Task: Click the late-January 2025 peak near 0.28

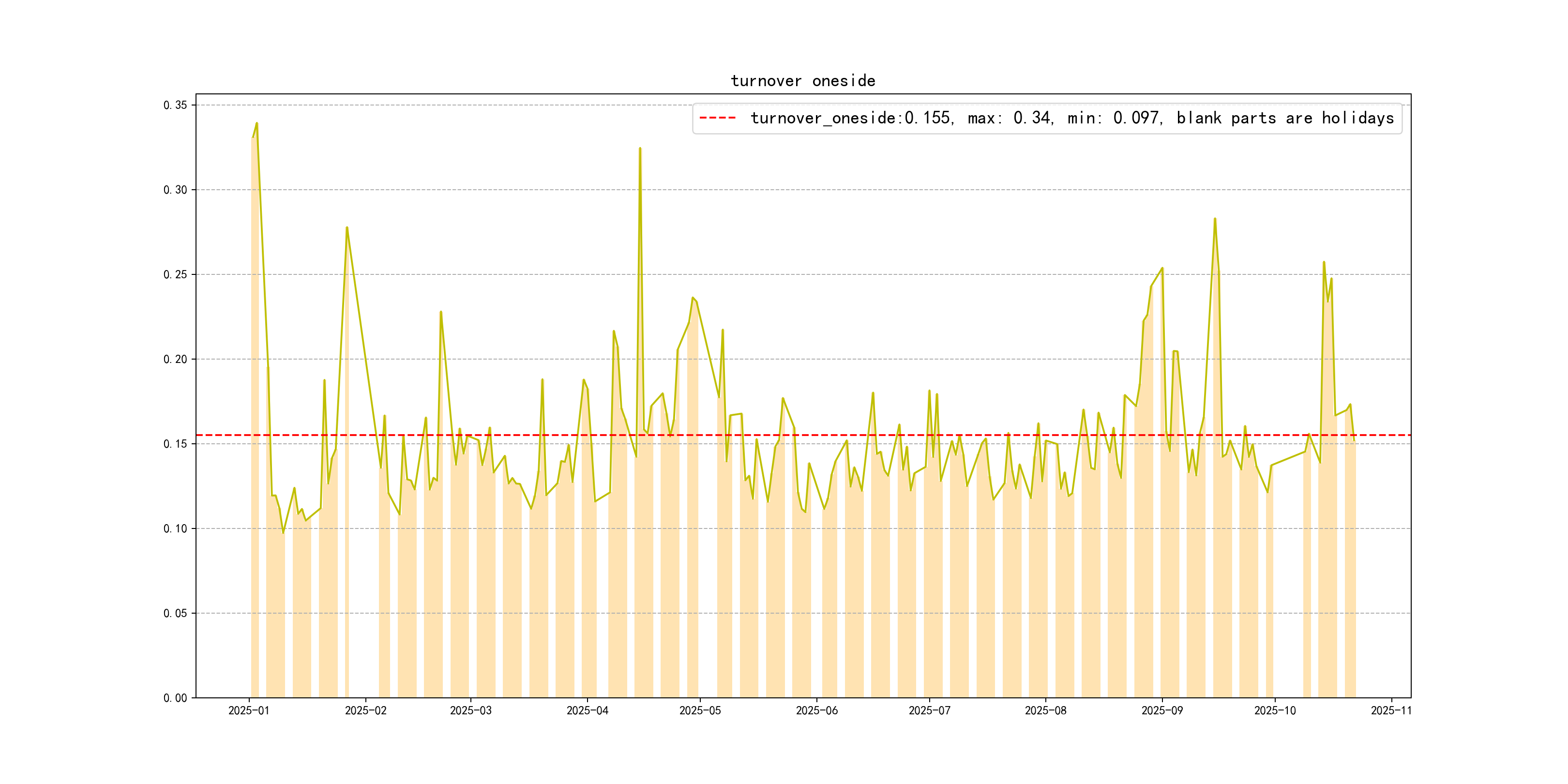Action: pos(347,227)
